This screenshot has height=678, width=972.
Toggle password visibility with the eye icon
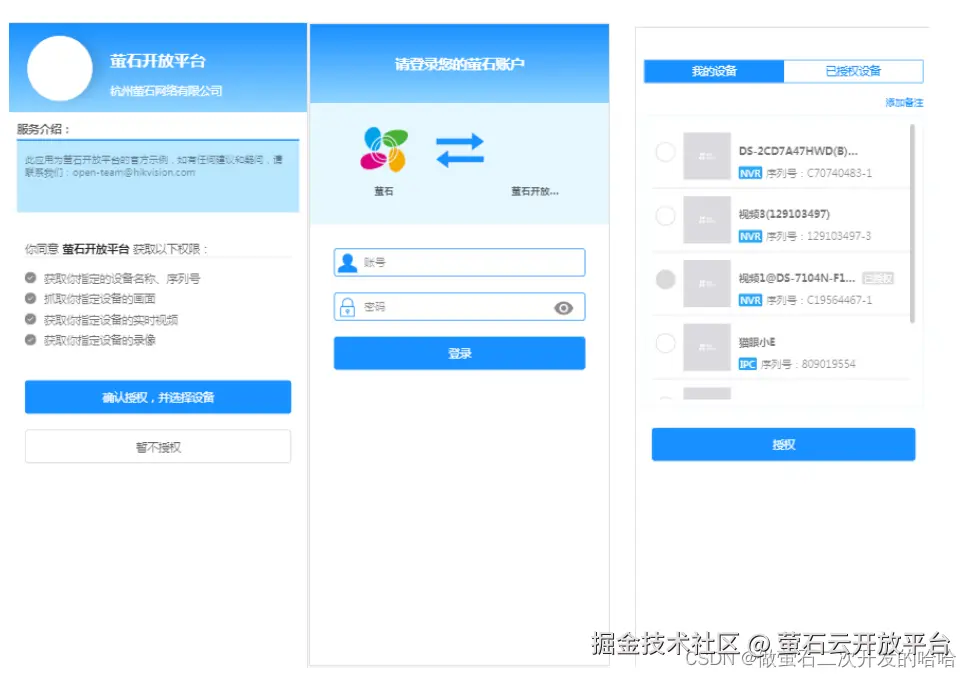[563, 308]
